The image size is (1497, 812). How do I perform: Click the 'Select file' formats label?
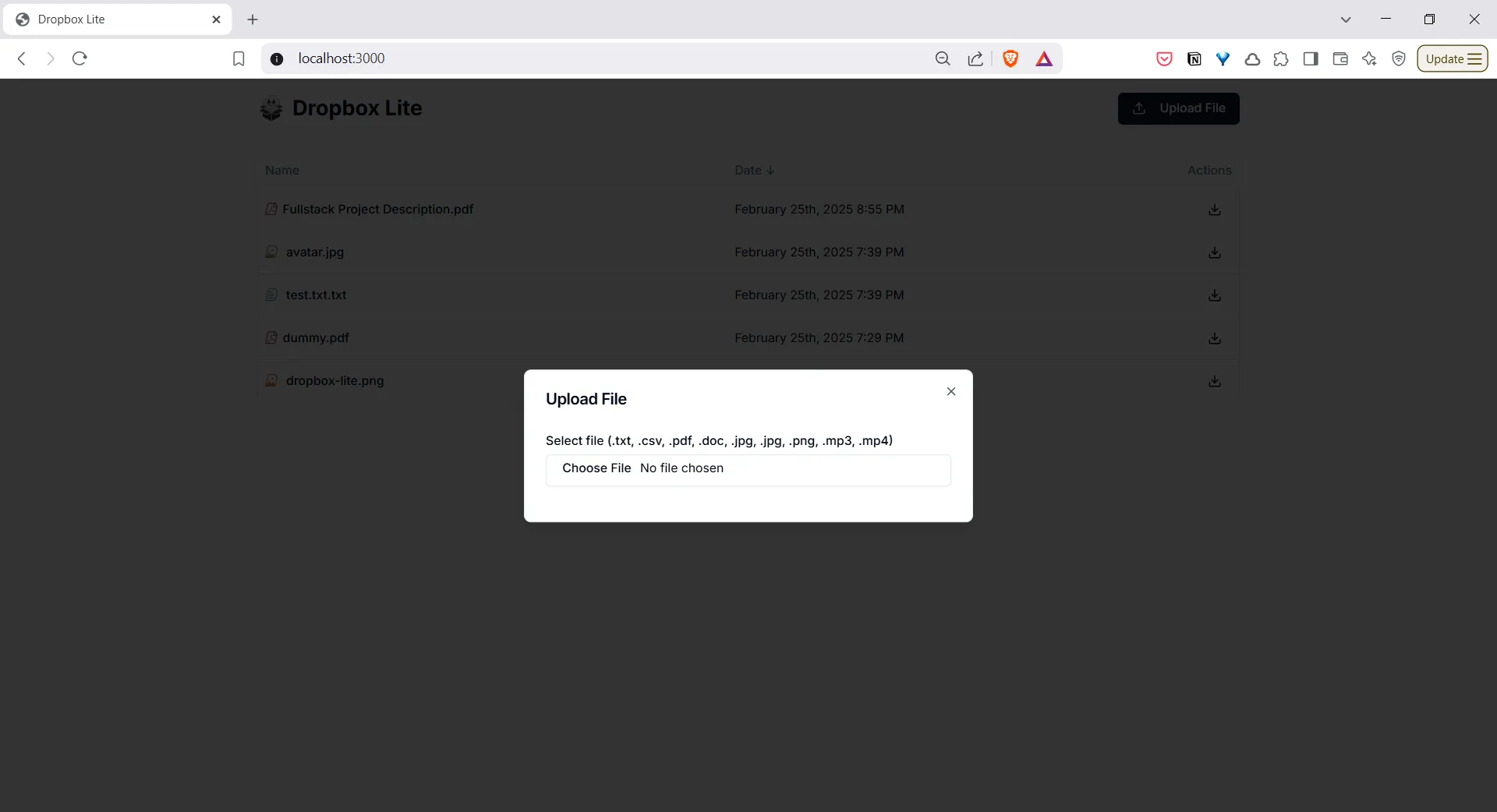coord(719,440)
